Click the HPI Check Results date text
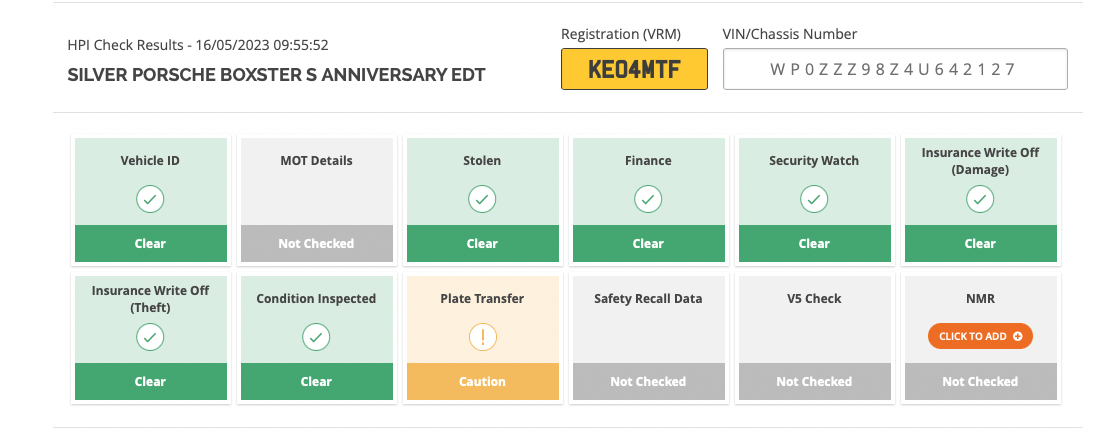The height and width of the screenshot is (437, 1119). point(198,45)
